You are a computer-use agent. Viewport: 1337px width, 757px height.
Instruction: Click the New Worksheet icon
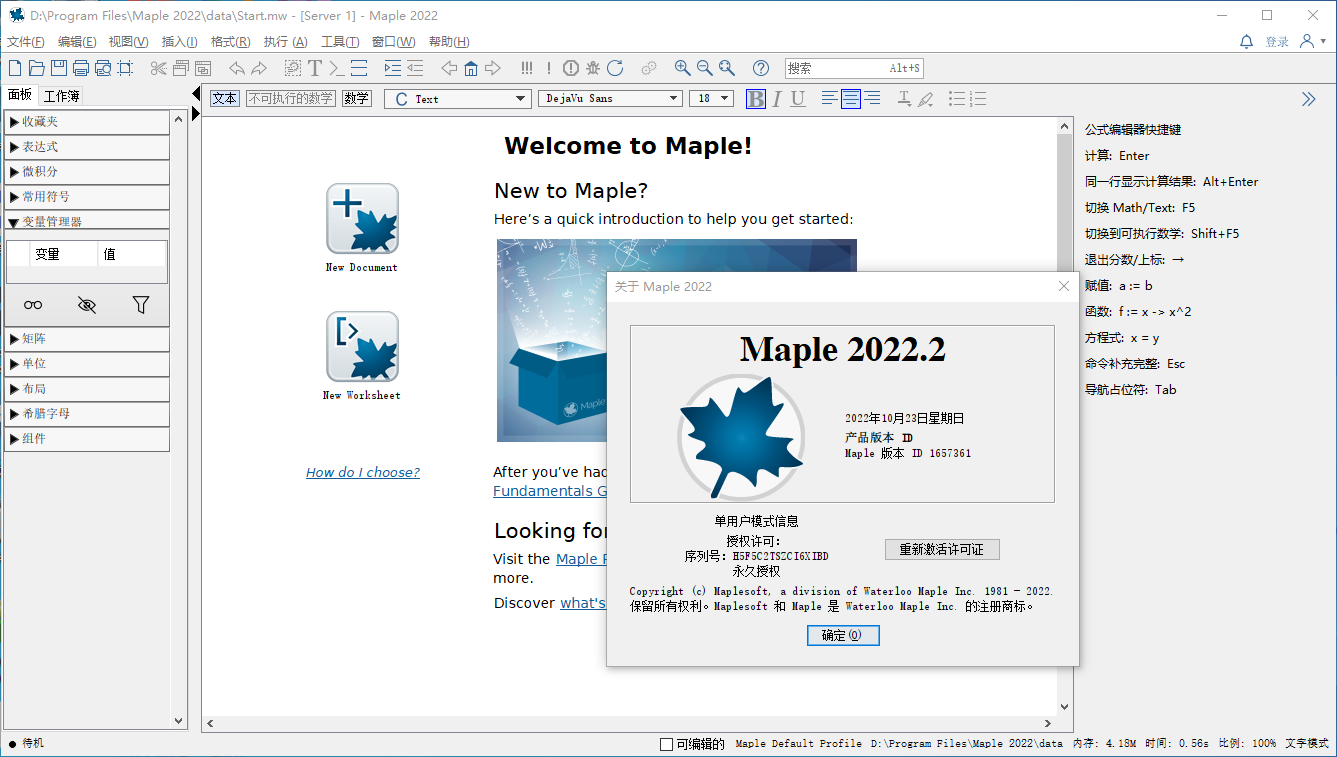coord(362,346)
